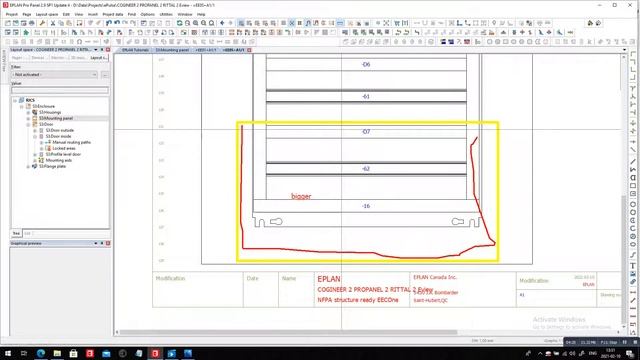This screenshot has height=360, width=640.
Task: Click the EPLAN icon on Windows taskbar
Action: click(155, 353)
